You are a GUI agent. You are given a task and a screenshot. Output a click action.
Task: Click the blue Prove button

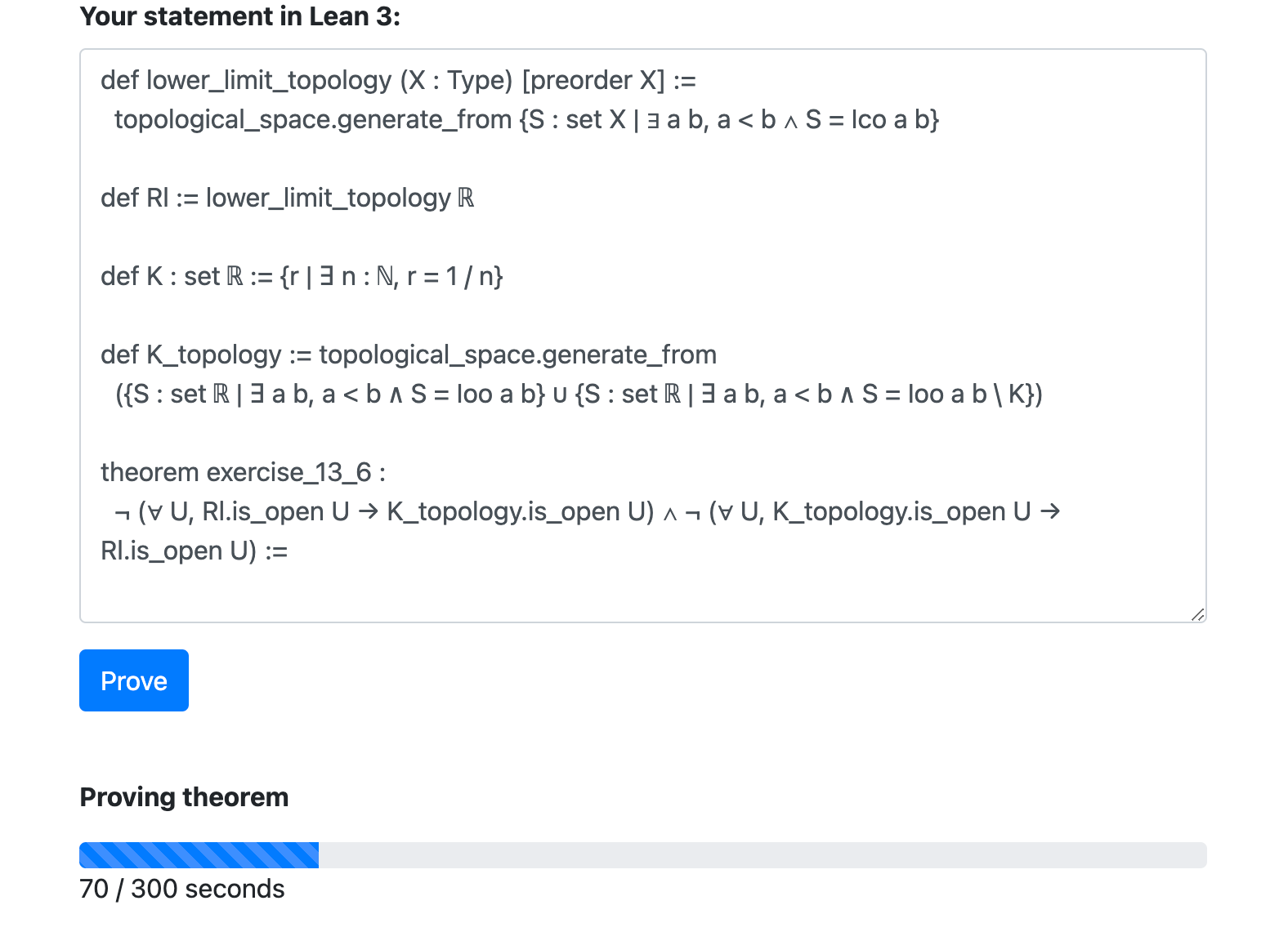(x=133, y=680)
